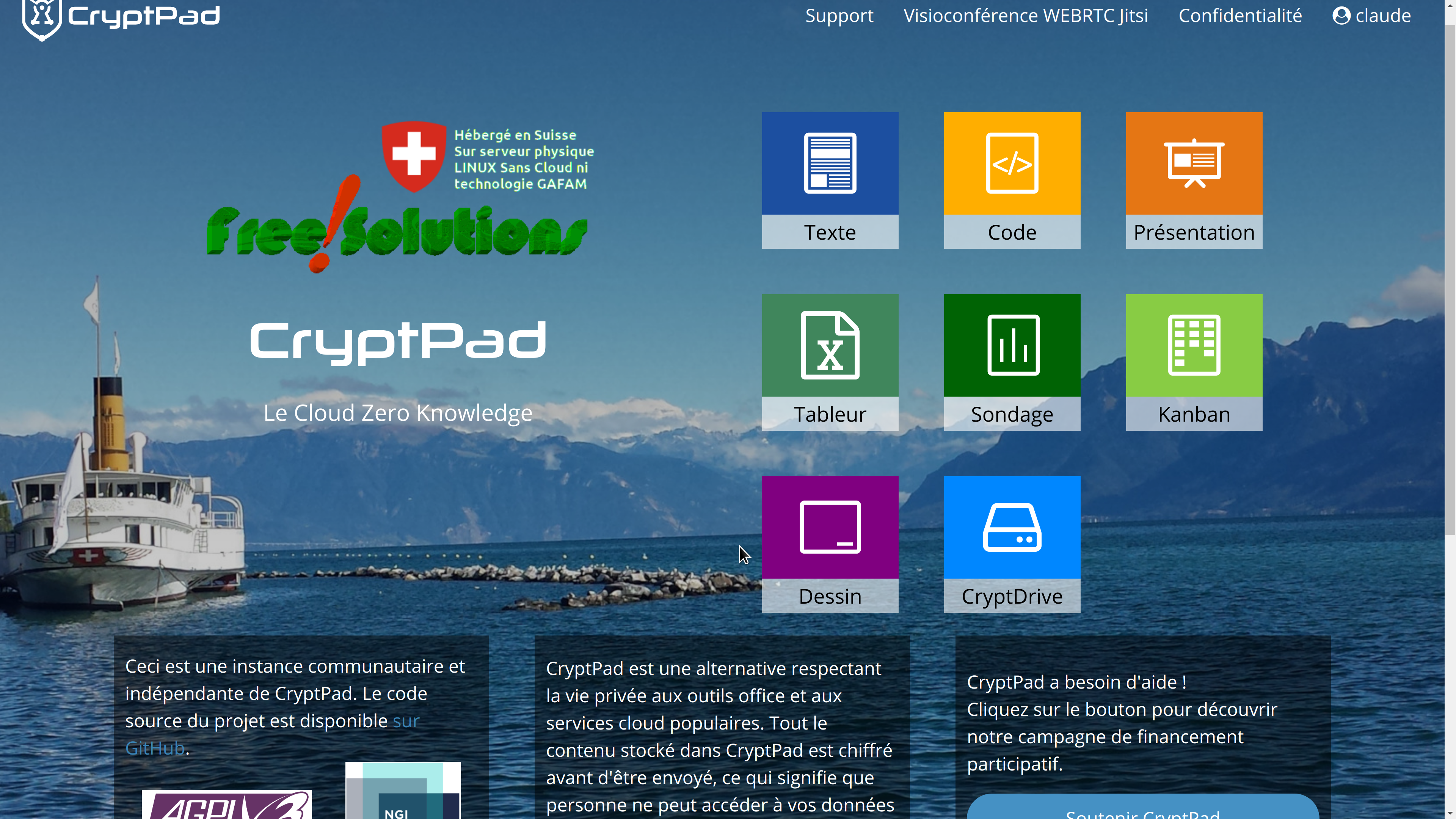The height and width of the screenshot is (819, 1456).
Task: Click the AGPLv3 license logo
Action: click(x=227, y=805)
